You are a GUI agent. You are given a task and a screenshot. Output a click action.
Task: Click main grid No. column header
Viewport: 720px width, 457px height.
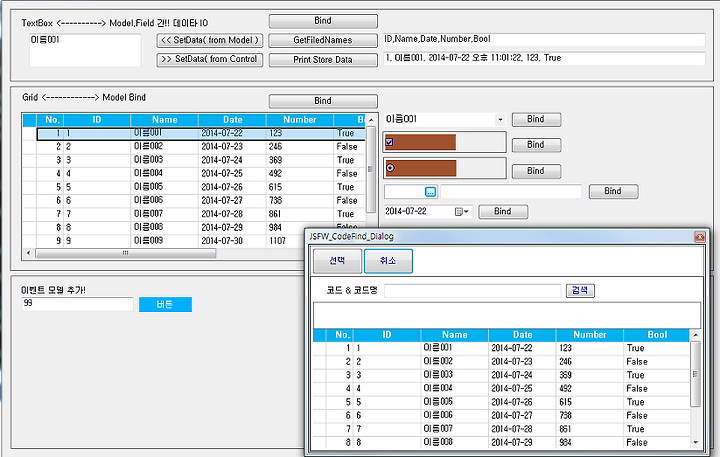pos(50,120)
